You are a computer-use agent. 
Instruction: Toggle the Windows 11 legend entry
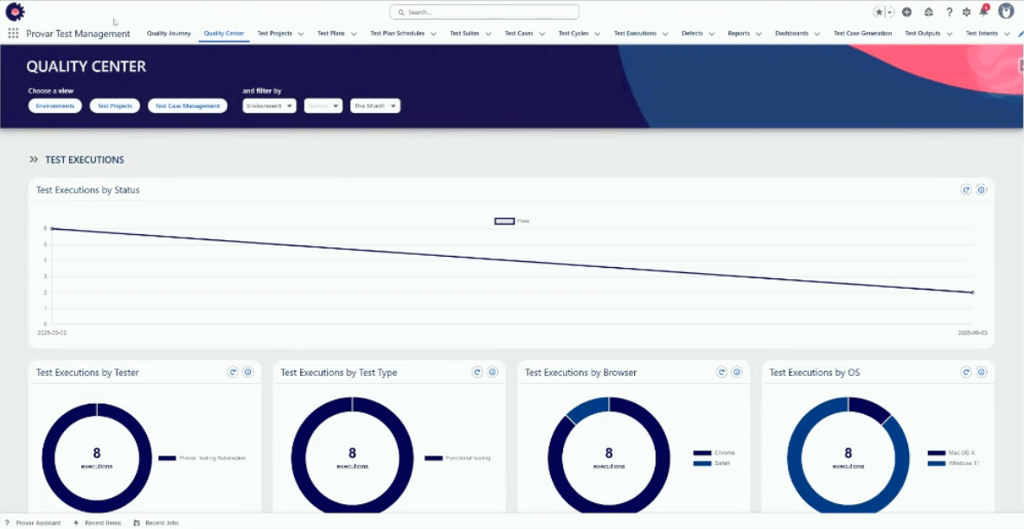(x=953, y=463)
